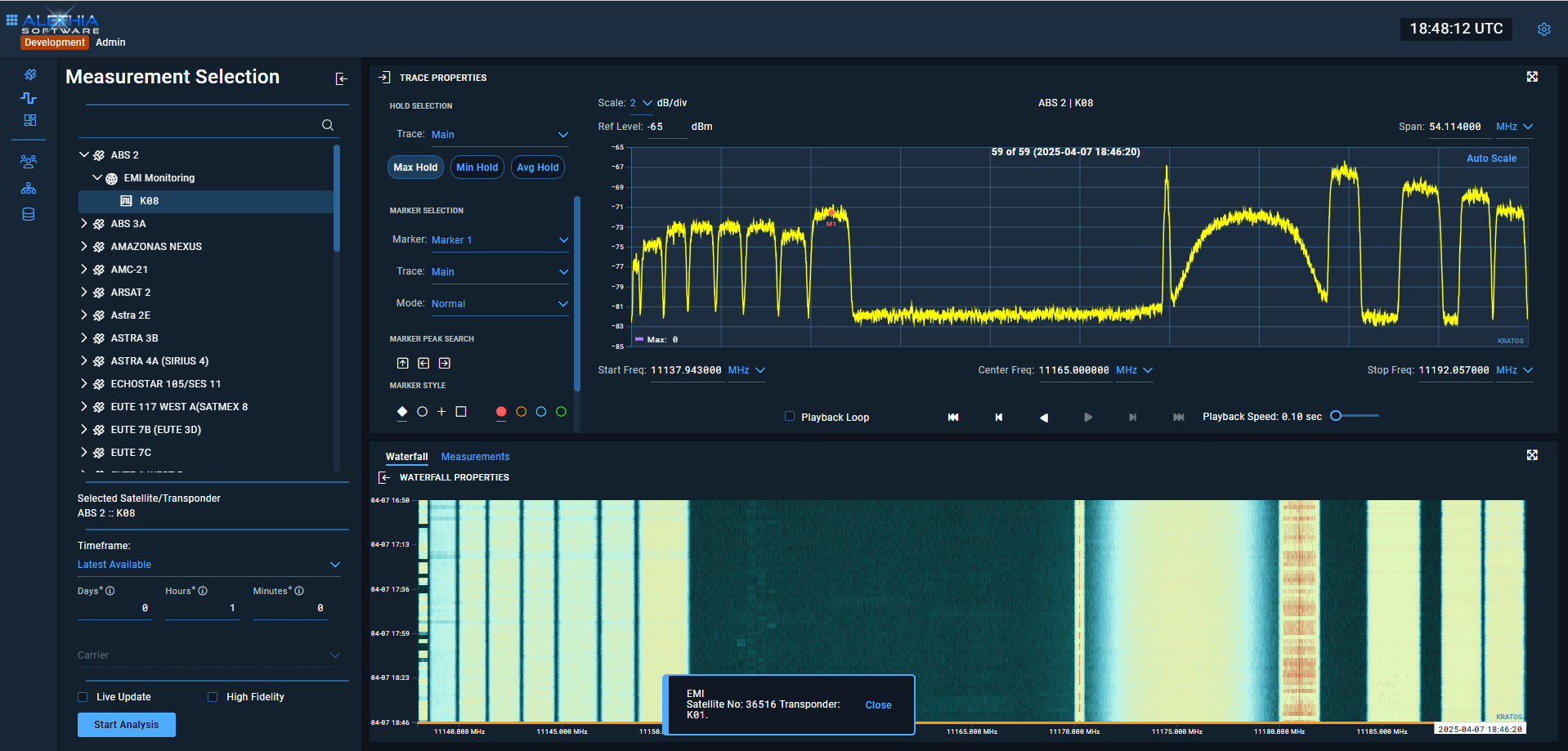Image resolution: width=1568 pixels, height=751 pixels.
Task: Toggle the High Fidelity checkbox
Action: pyautogui.click(x=213, y=697)
